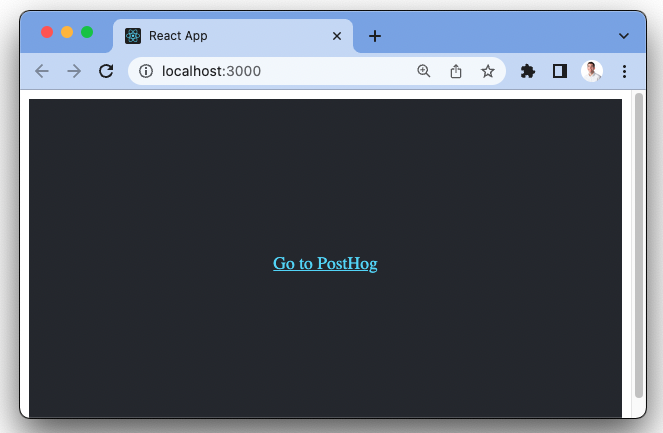This screenshot has height=433, width=663.
Task: Follow the Go to PostHog link
Action: coord(325,264)
